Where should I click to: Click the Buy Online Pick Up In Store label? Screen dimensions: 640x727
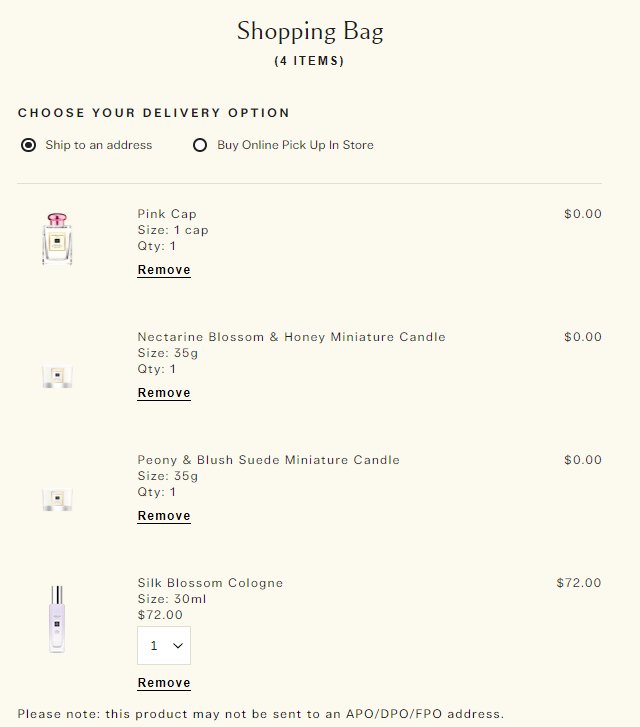[295, 145]
